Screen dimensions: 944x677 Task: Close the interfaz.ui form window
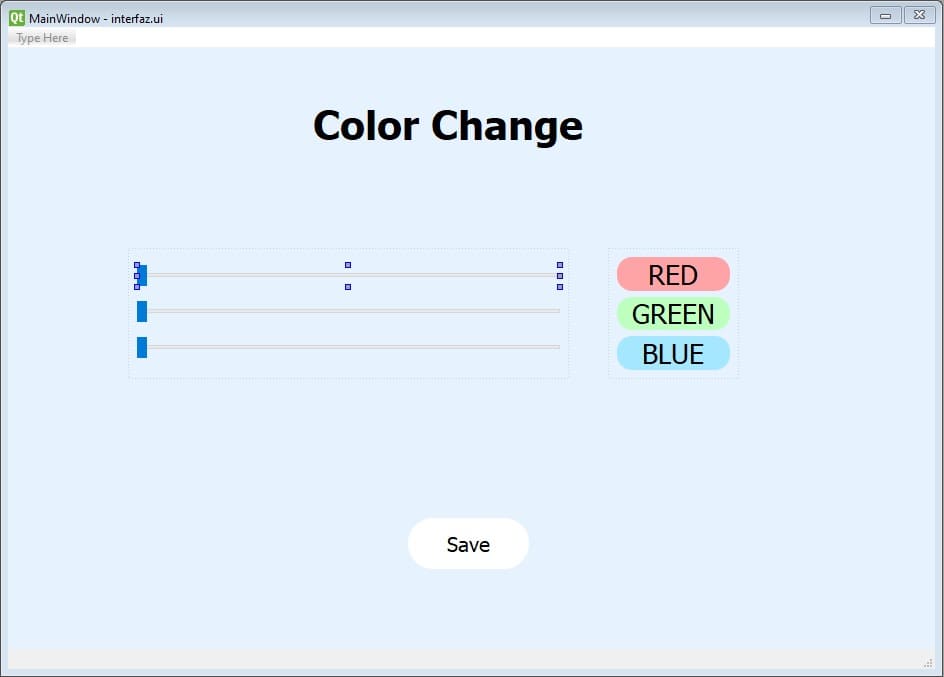click(919, 16)
